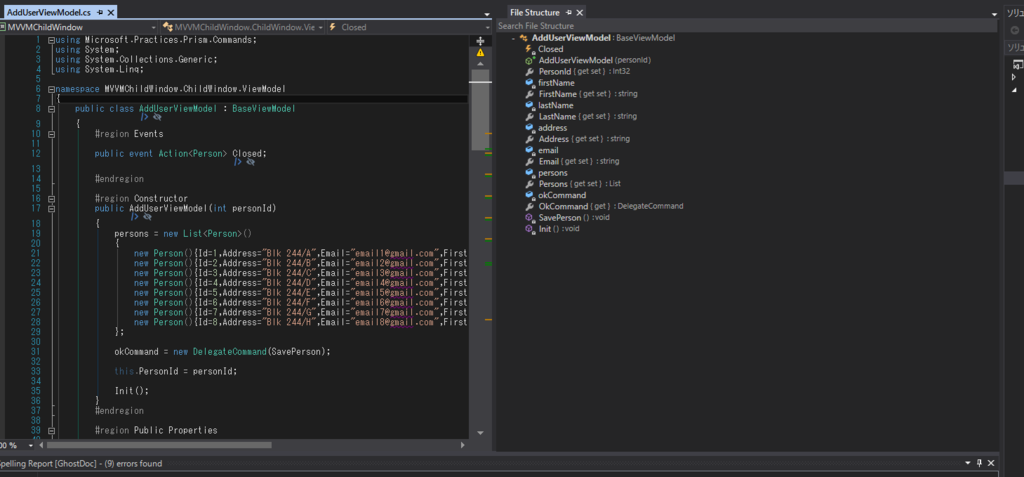1024x477 pixels.
Task: Switch to the File Structure tab
Action: pos(535,12)
